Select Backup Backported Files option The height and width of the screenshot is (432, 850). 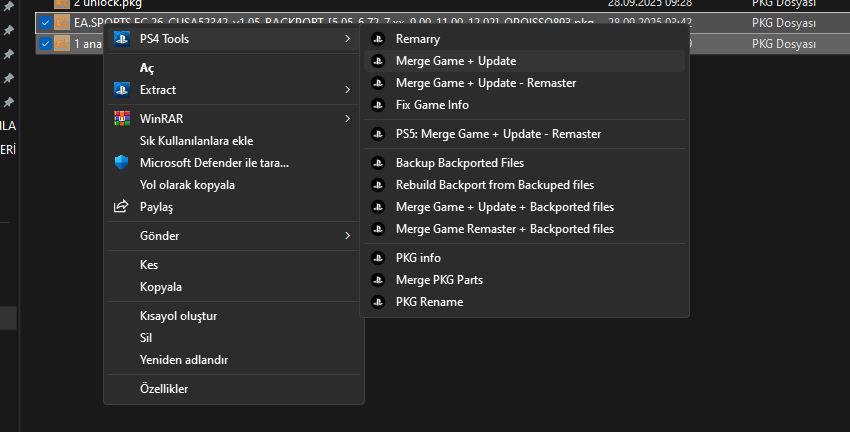(460, 163)
